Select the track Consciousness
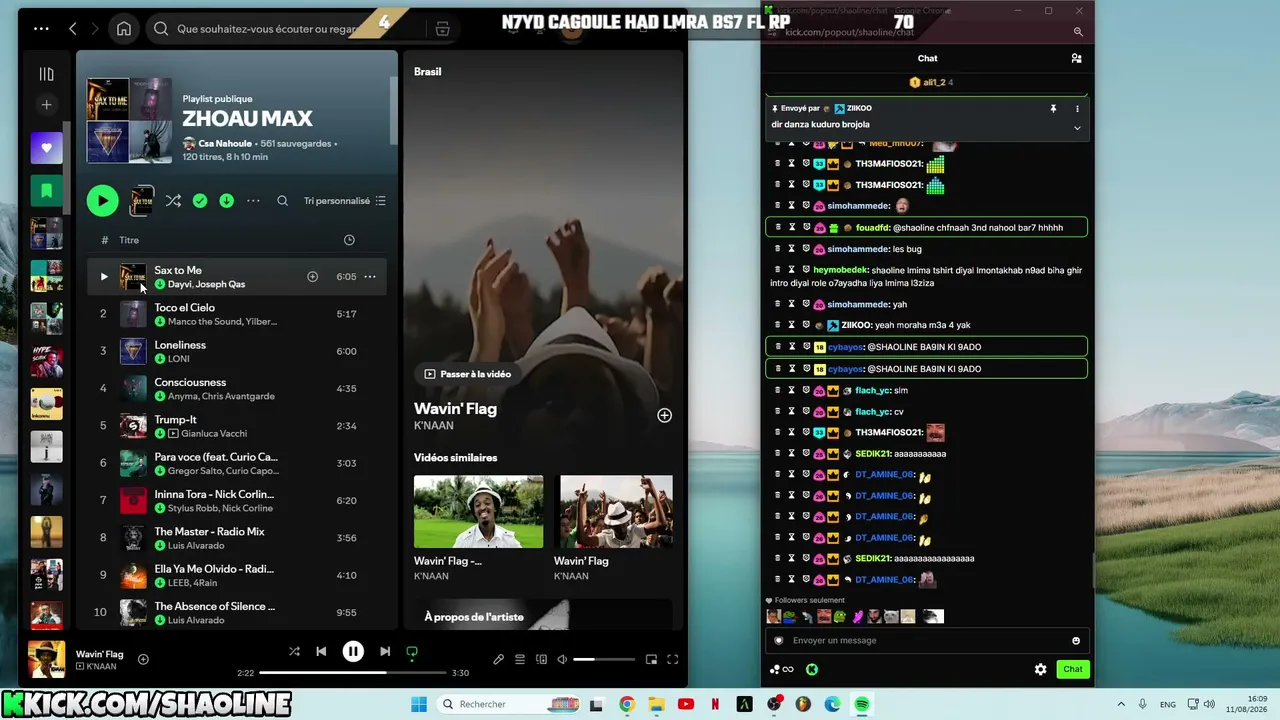This screenshot has width=1280, height=720. tap(236, 388)
